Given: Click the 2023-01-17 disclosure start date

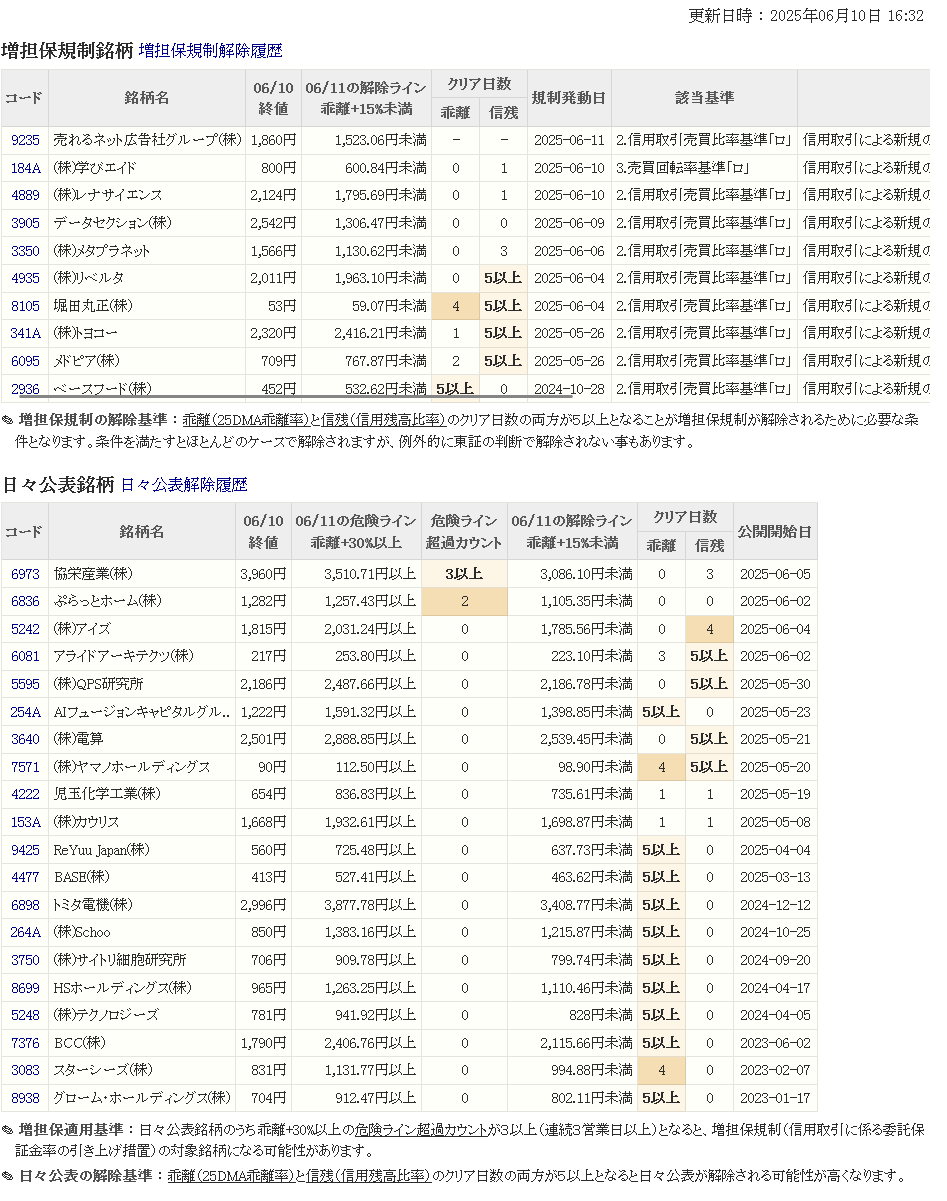Looking at the screenshot, I should [775, 1098].
